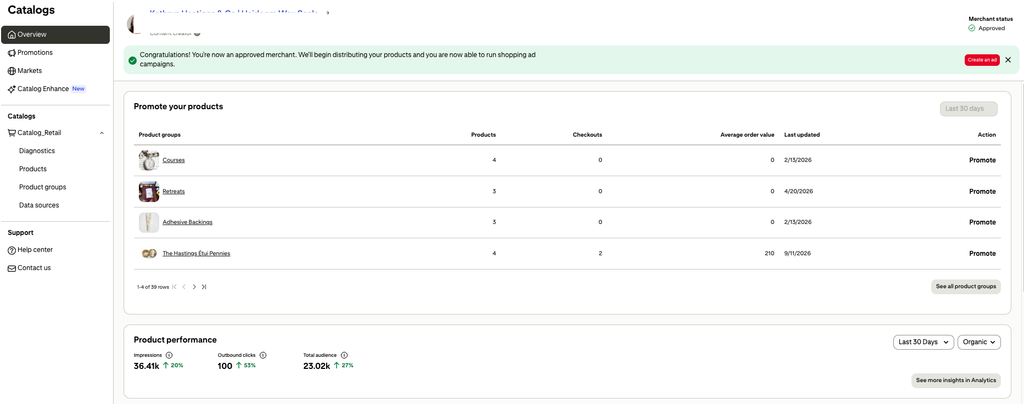1024x404 pixels.
Task: Click the Outbound clicks info icon
Action: [x=263, y=355]
